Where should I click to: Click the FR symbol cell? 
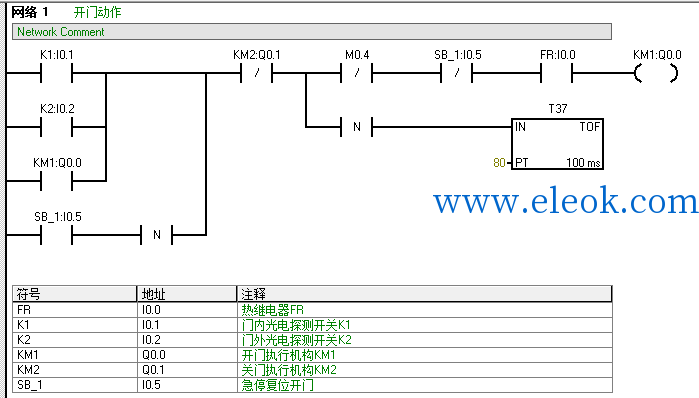click(74, 310)
